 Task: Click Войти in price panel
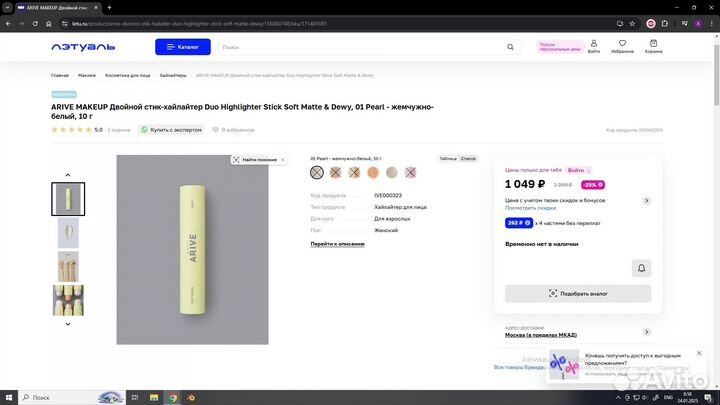[578, 170]
